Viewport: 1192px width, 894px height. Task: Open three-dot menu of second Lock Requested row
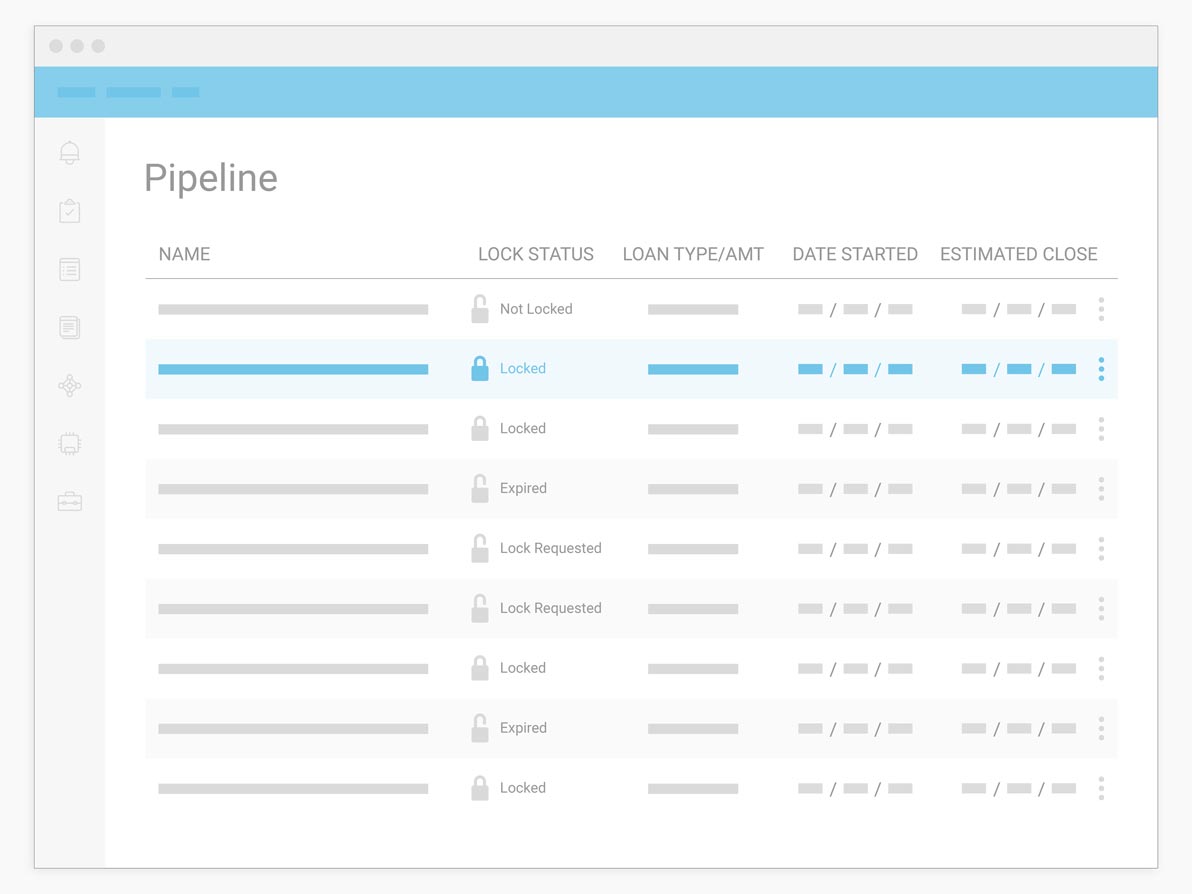pyautogui.click(x=1101, y=608)
